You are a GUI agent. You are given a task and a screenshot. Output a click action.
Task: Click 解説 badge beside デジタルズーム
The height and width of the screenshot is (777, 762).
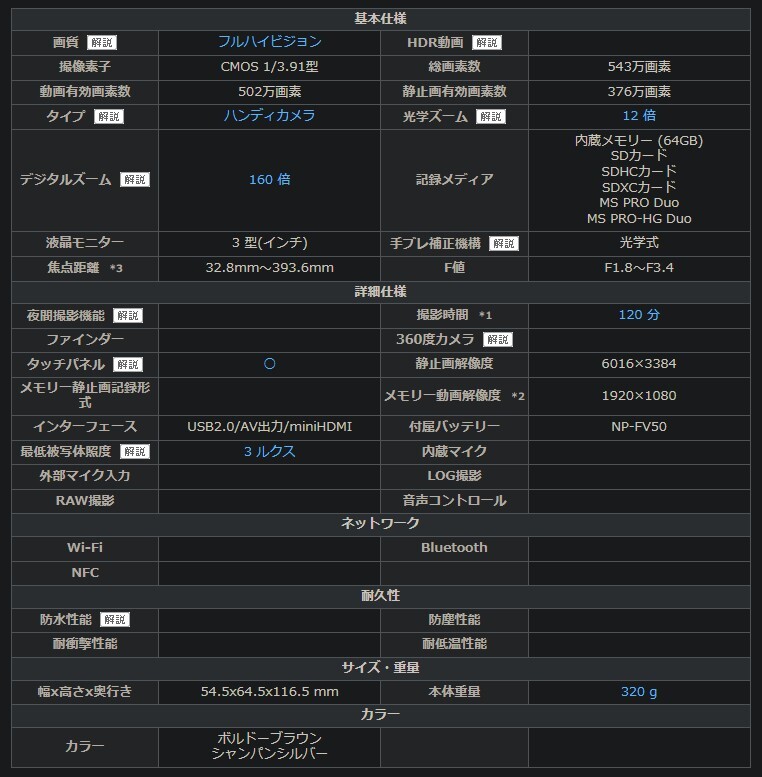(135, 179)
